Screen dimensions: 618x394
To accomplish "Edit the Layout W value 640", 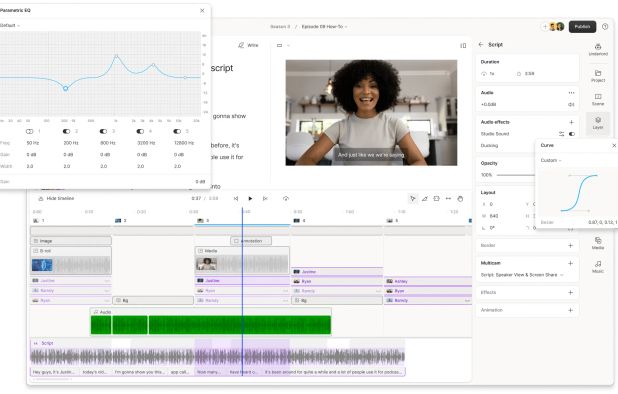I will tap(494, 216).
